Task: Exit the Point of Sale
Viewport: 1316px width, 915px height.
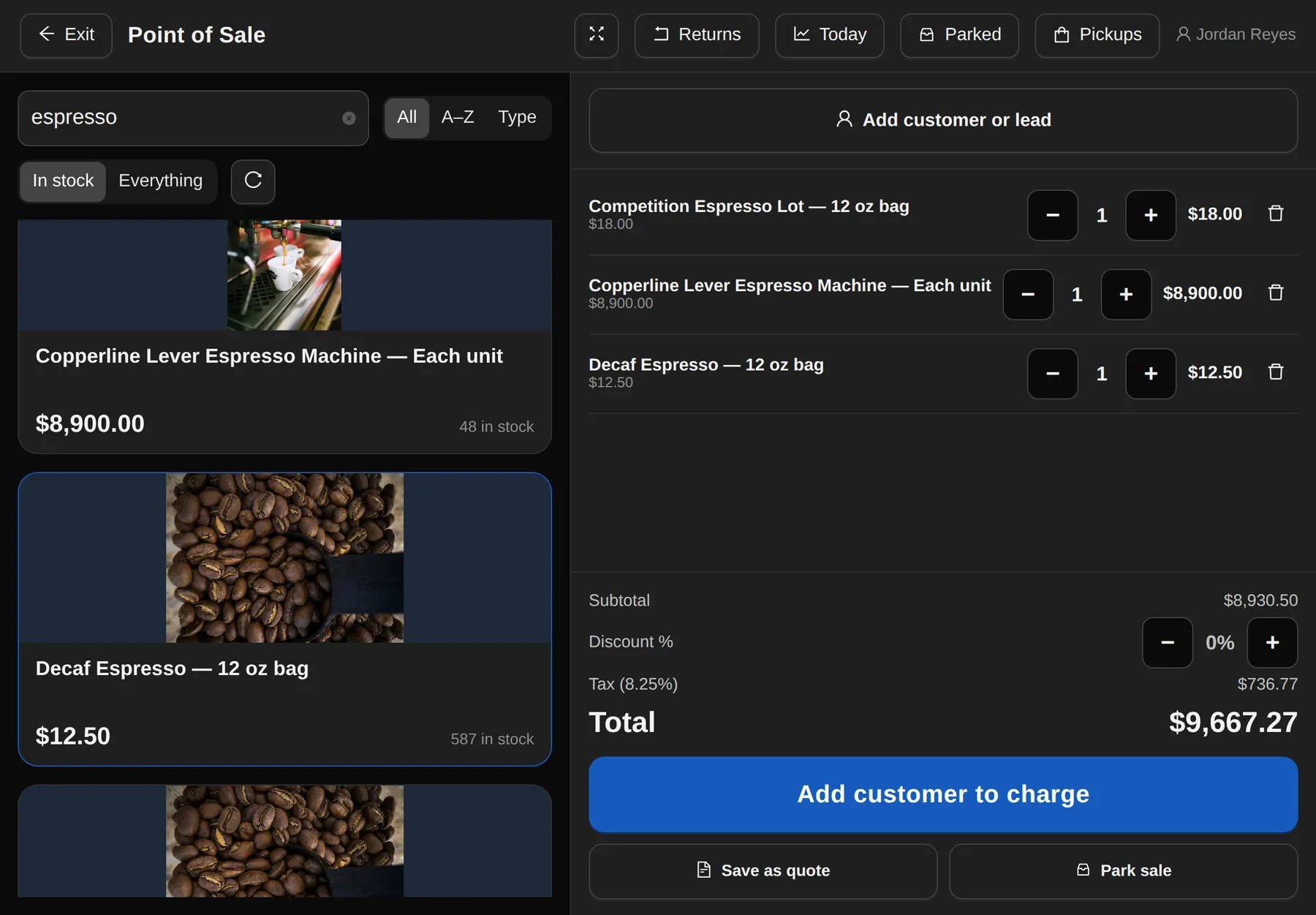Action: (x=66, y=35)
